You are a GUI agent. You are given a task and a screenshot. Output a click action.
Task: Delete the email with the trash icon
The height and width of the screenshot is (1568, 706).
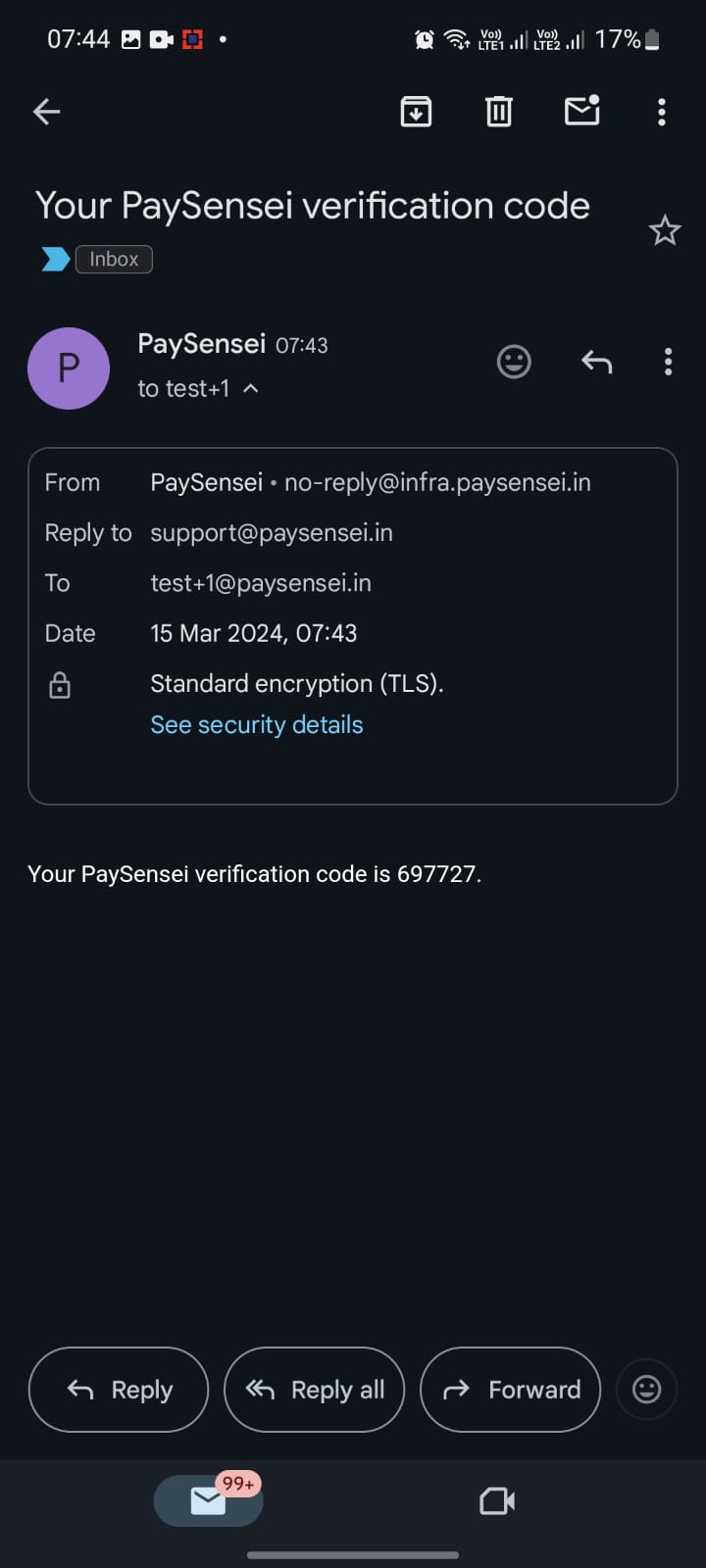[x=499, y=112]
